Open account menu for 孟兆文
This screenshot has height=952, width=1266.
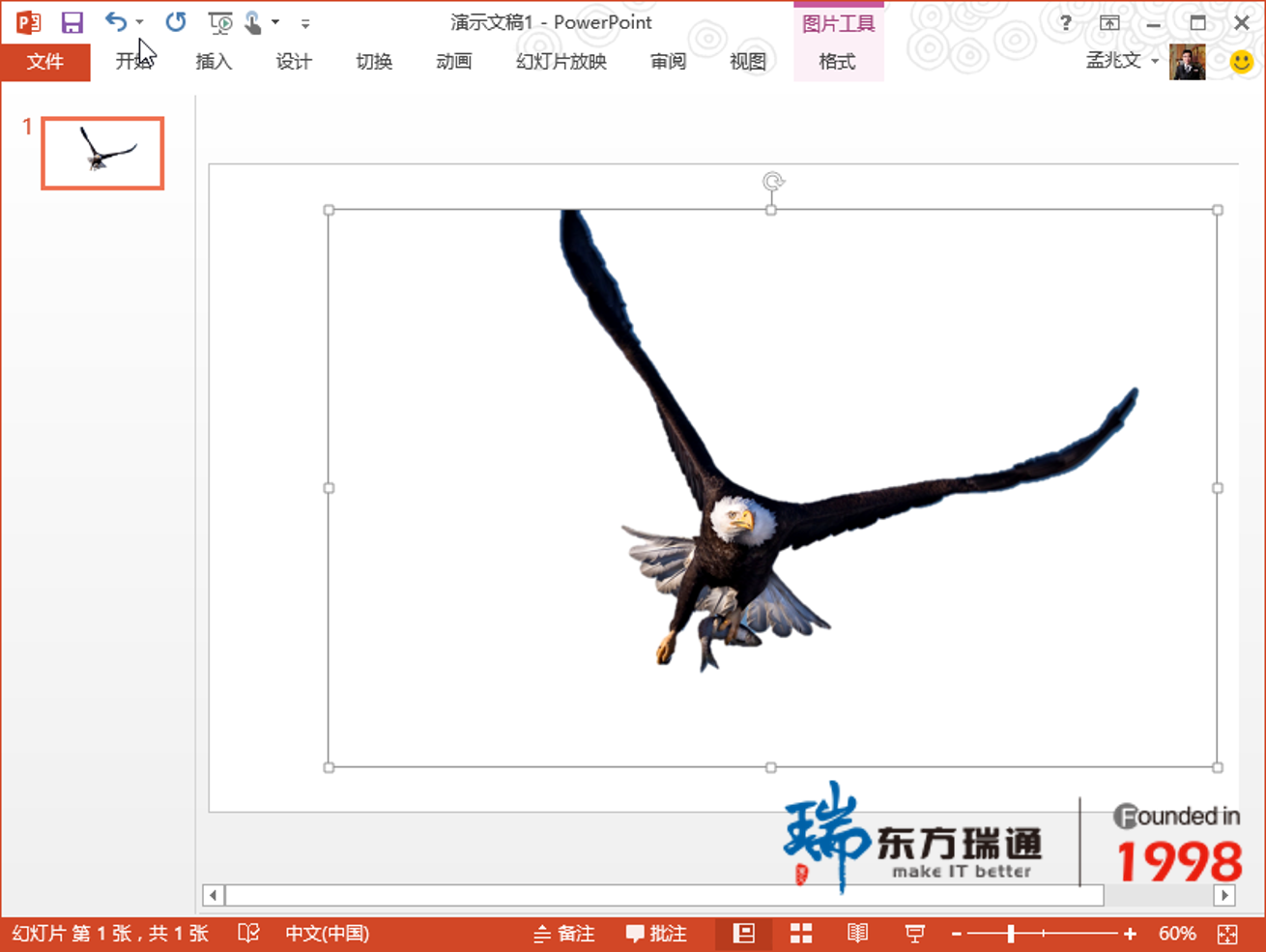click(x=1122, y=61)
